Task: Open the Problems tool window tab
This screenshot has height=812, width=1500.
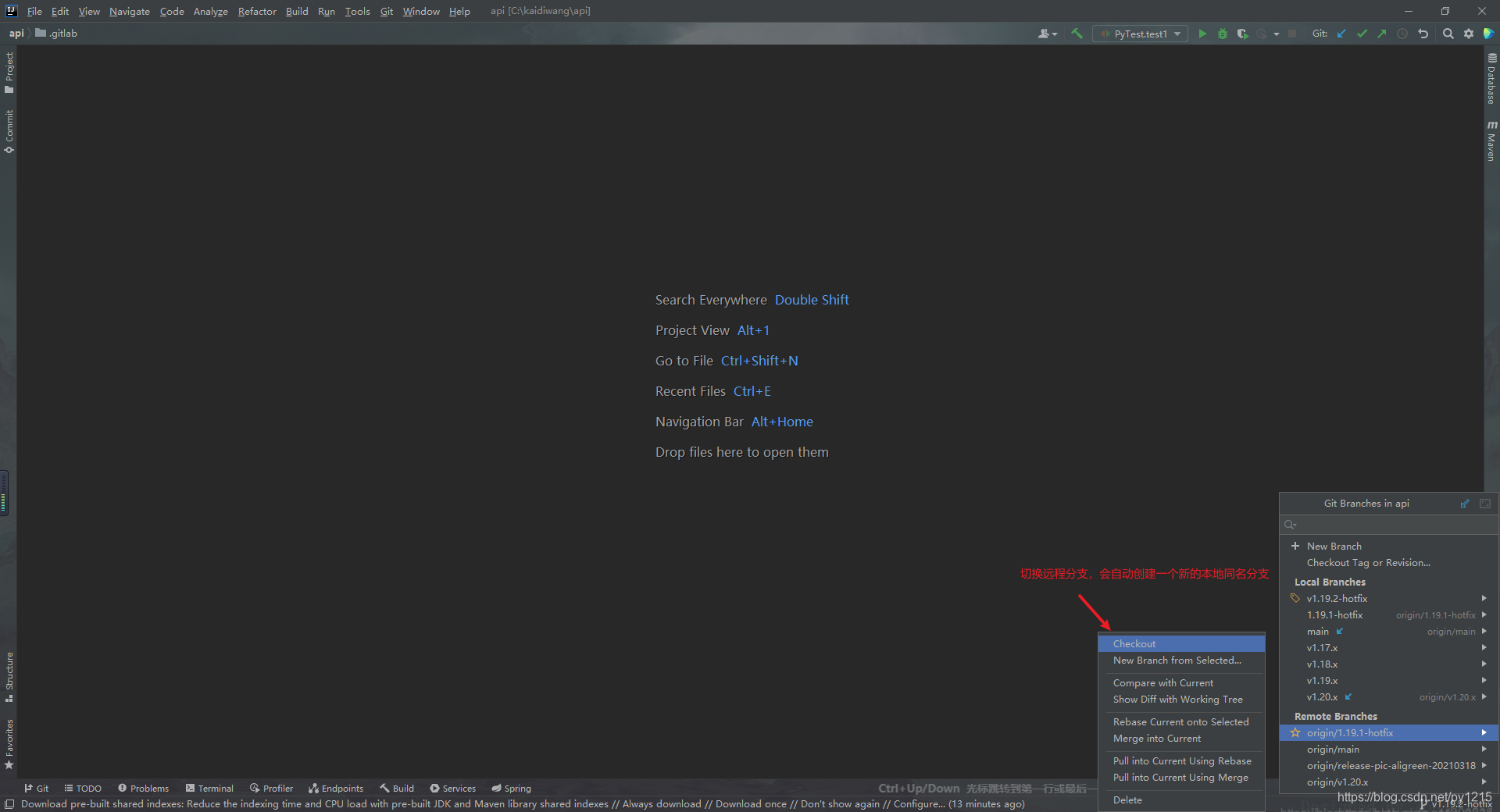Action: 143,789
